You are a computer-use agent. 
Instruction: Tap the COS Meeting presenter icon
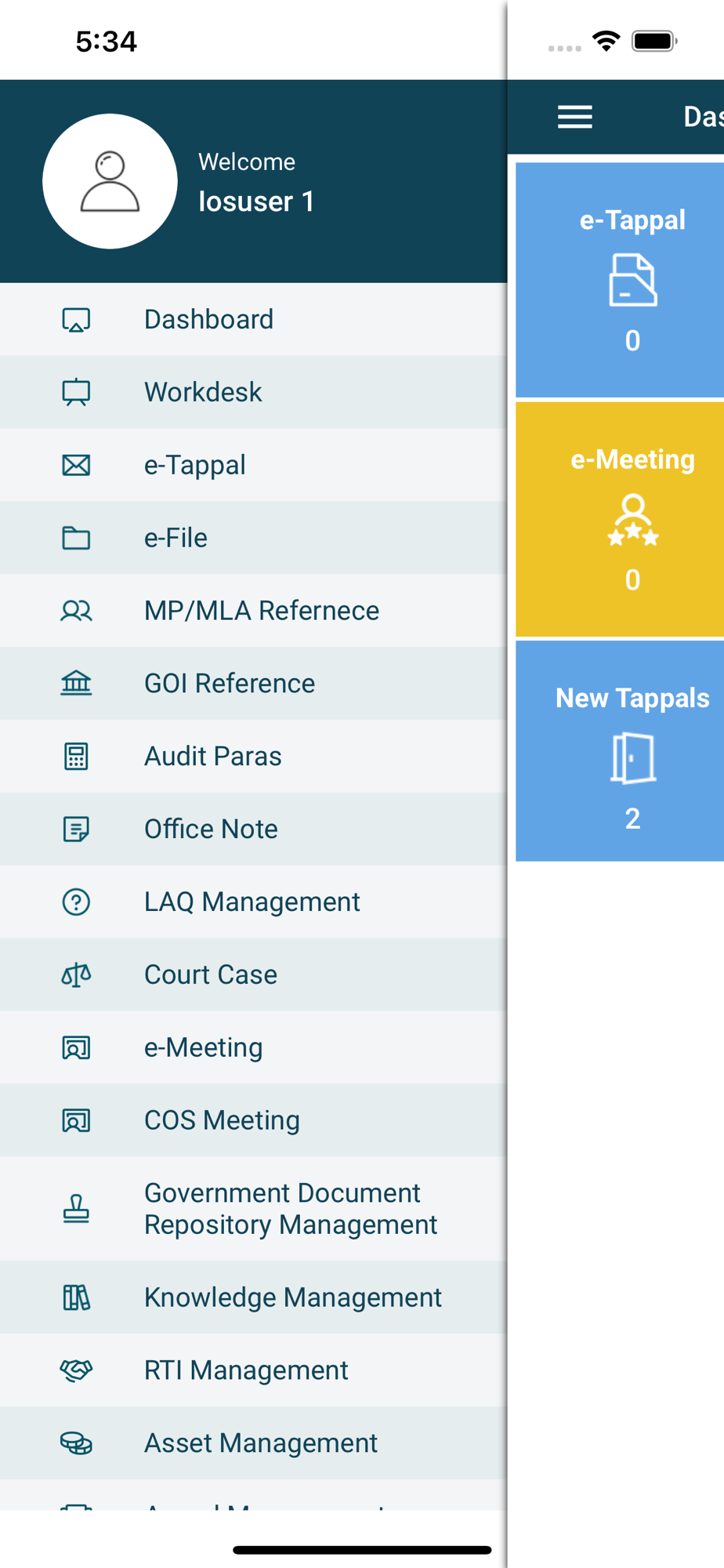coord(76,1120)
